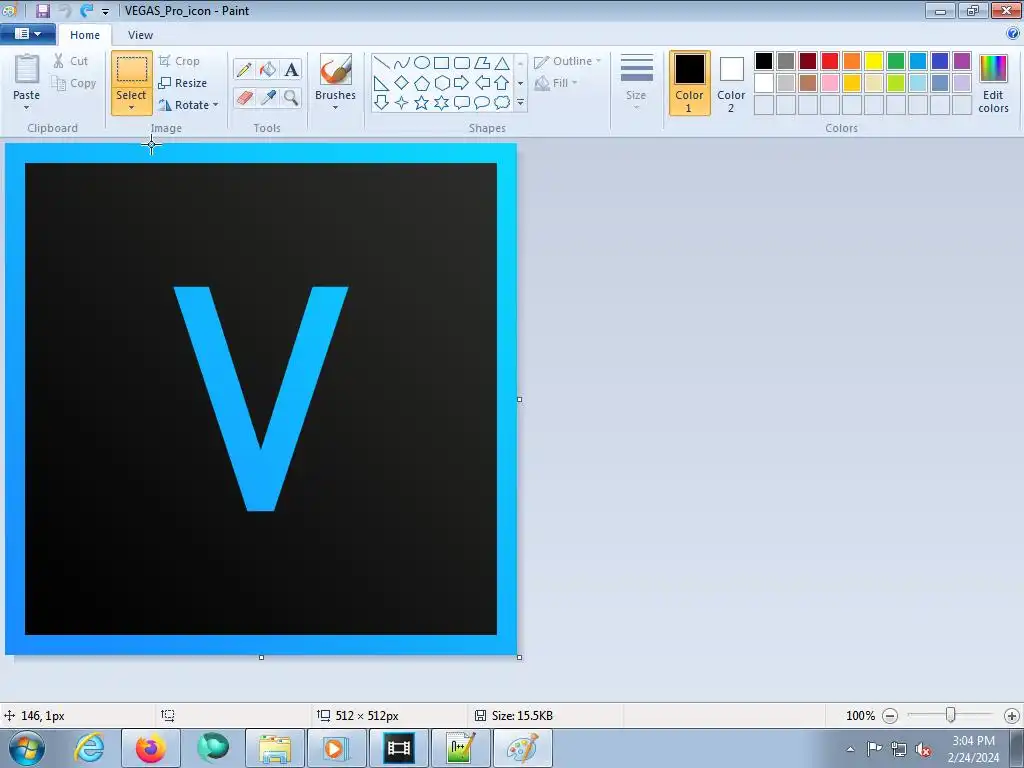Pick the Right triangle shape
The height and width of the screenshot is (768, 1024).
pyautogui.click(x=382, y=83)
